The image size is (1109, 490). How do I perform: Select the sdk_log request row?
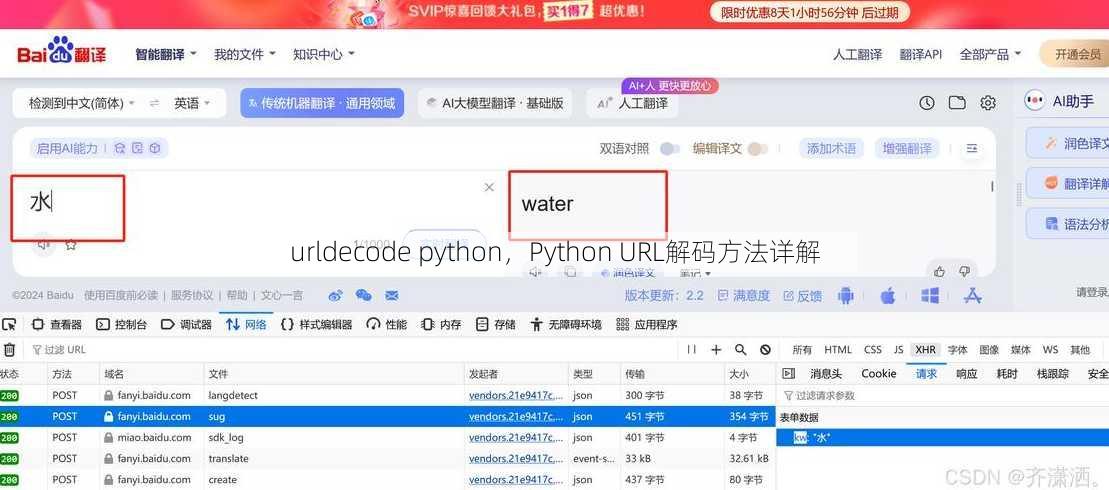click(x=388, y=437)
